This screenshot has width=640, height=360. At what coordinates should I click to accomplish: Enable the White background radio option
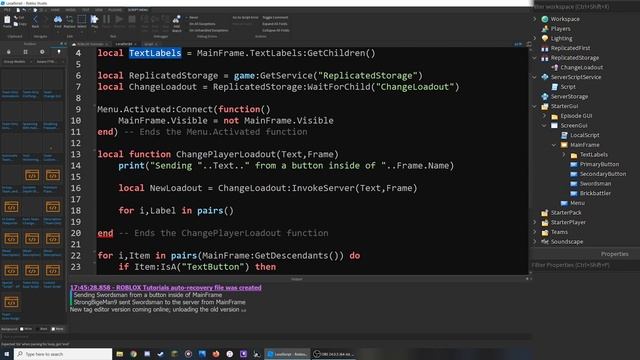pyautogui.click(x=22, y=329)
